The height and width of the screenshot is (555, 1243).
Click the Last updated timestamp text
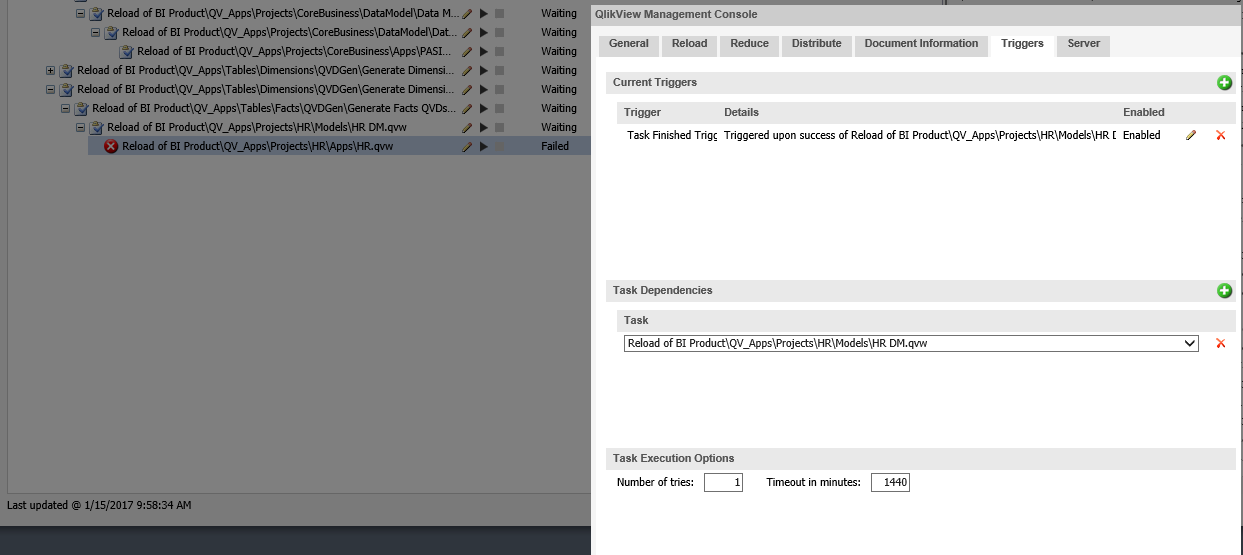99,505
